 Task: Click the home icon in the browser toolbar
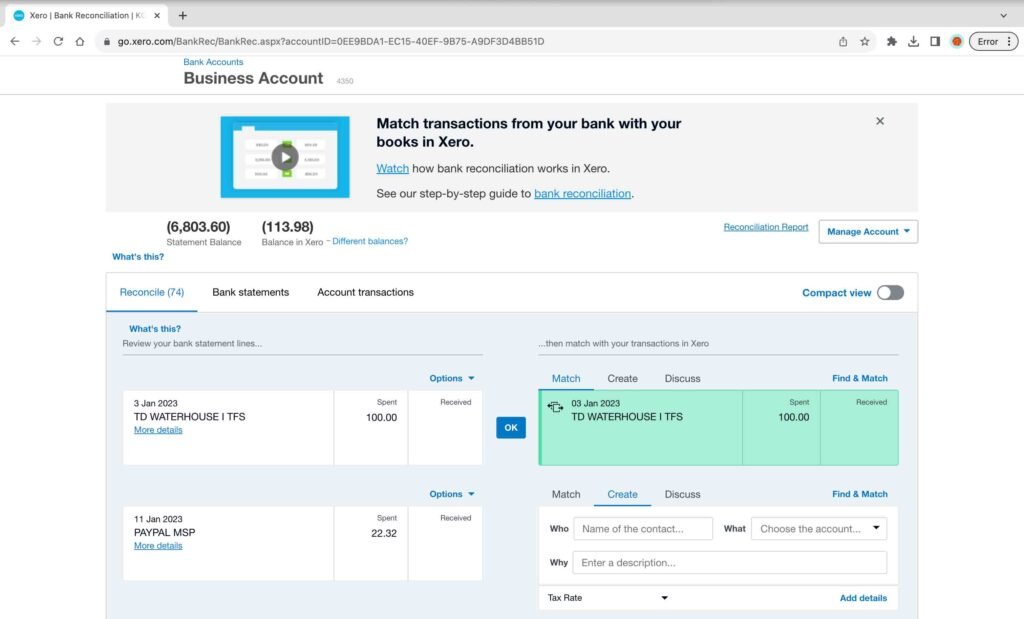pyautogui.click(x=80, y=42)
